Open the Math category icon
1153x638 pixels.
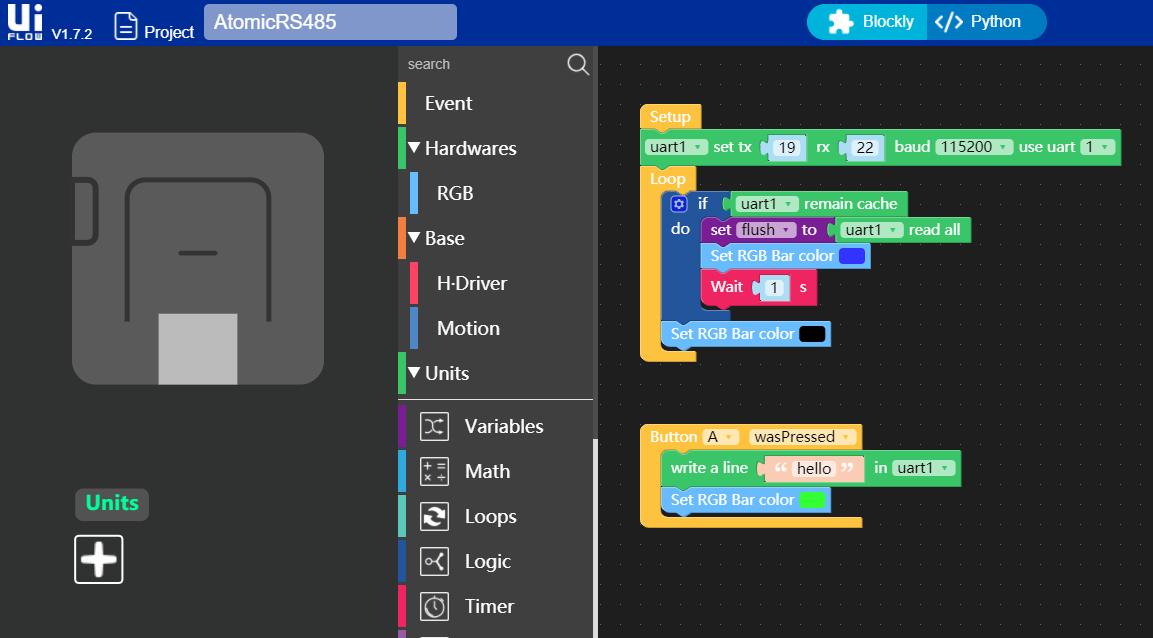point(434,472)
